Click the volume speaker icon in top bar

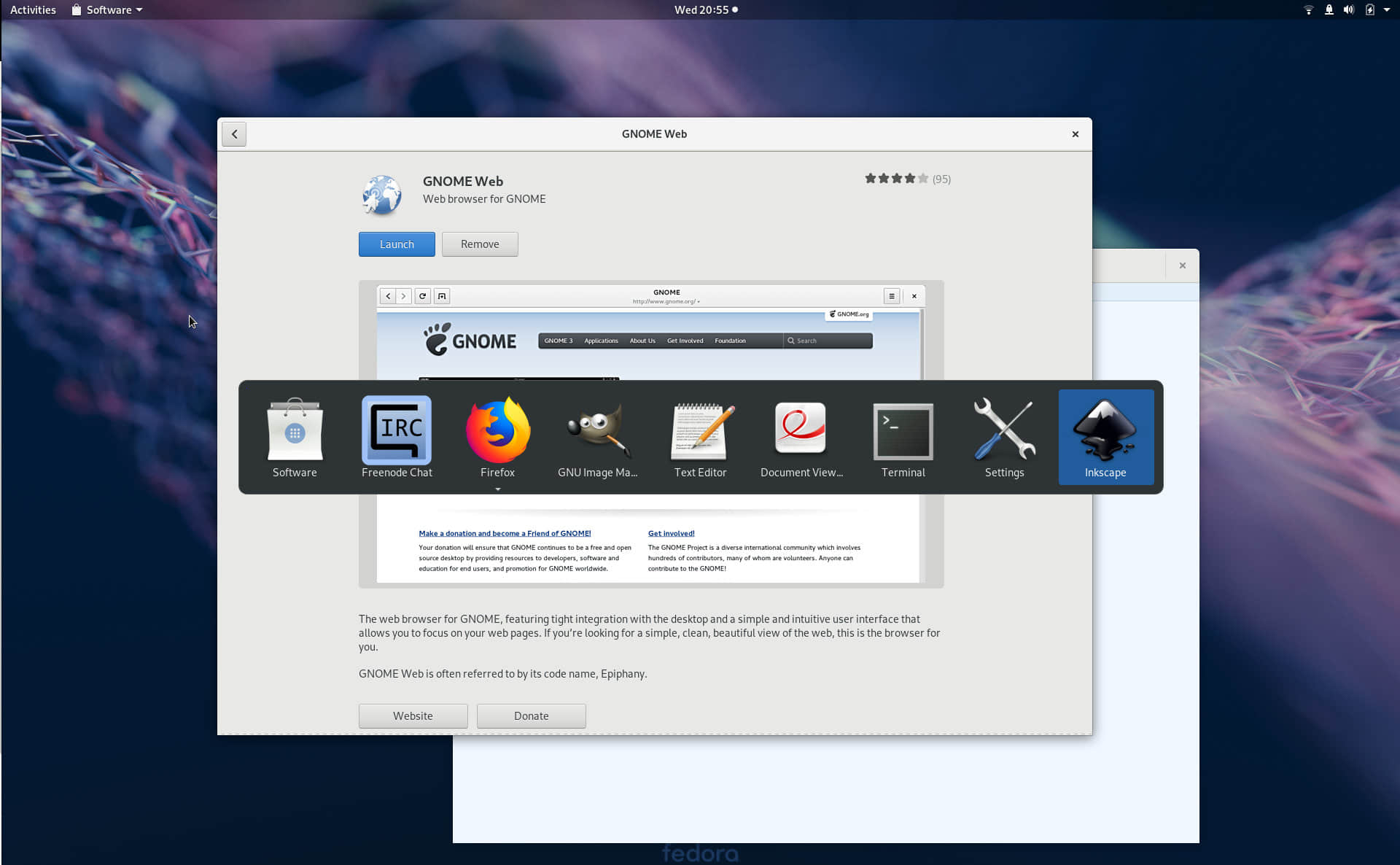(x=1349, y=9)
